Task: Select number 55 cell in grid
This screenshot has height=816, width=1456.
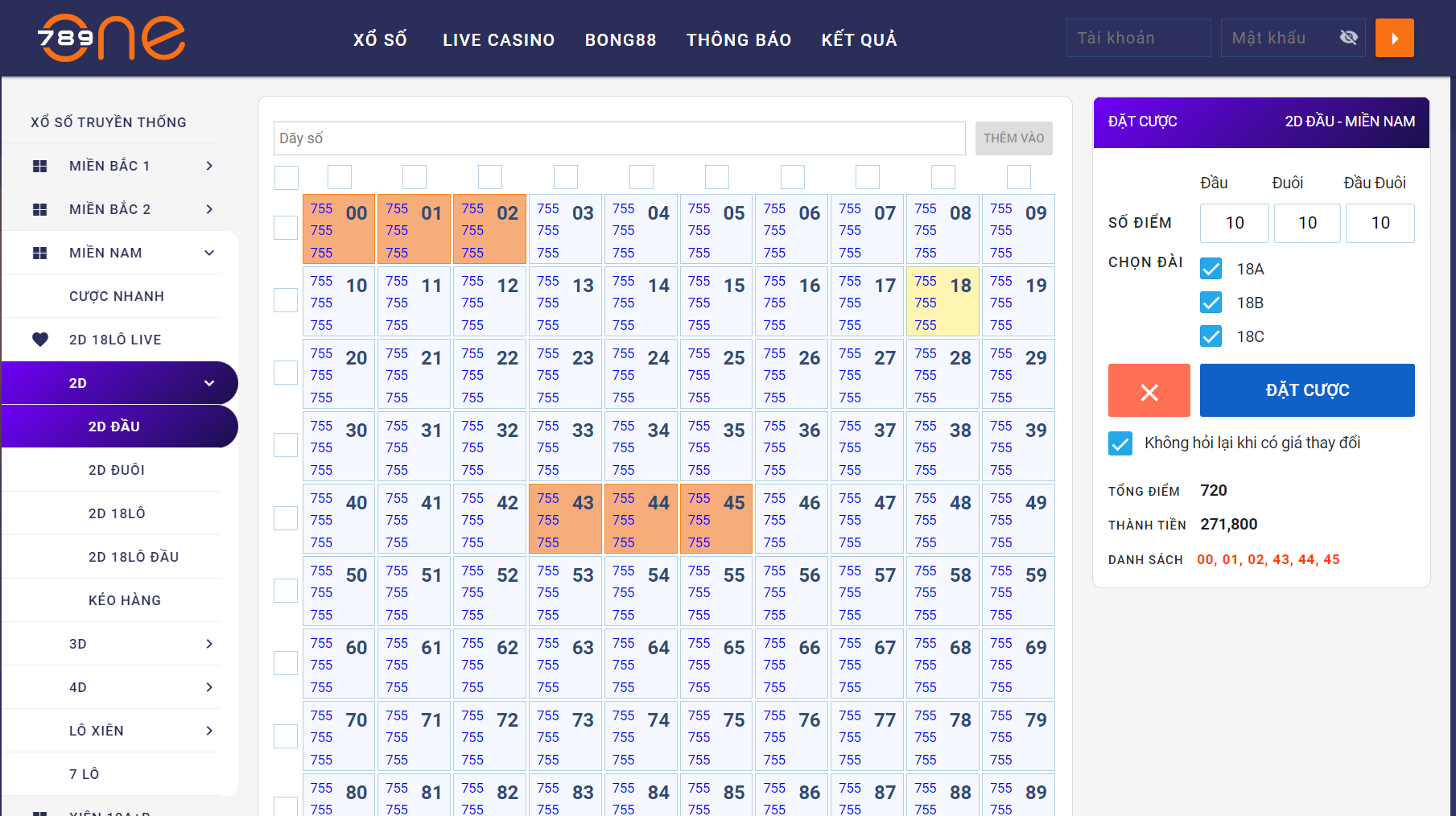Action: pyautogui.click(x=716, y=591)
